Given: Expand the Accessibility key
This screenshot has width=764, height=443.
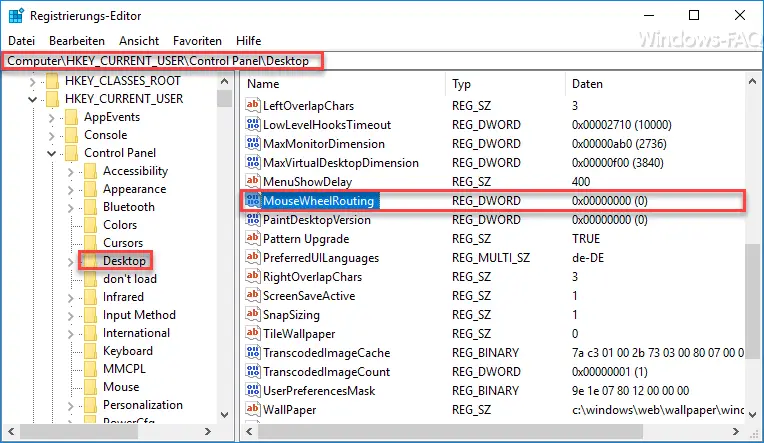Looking at the screenshot, I should tap(71, 172).
